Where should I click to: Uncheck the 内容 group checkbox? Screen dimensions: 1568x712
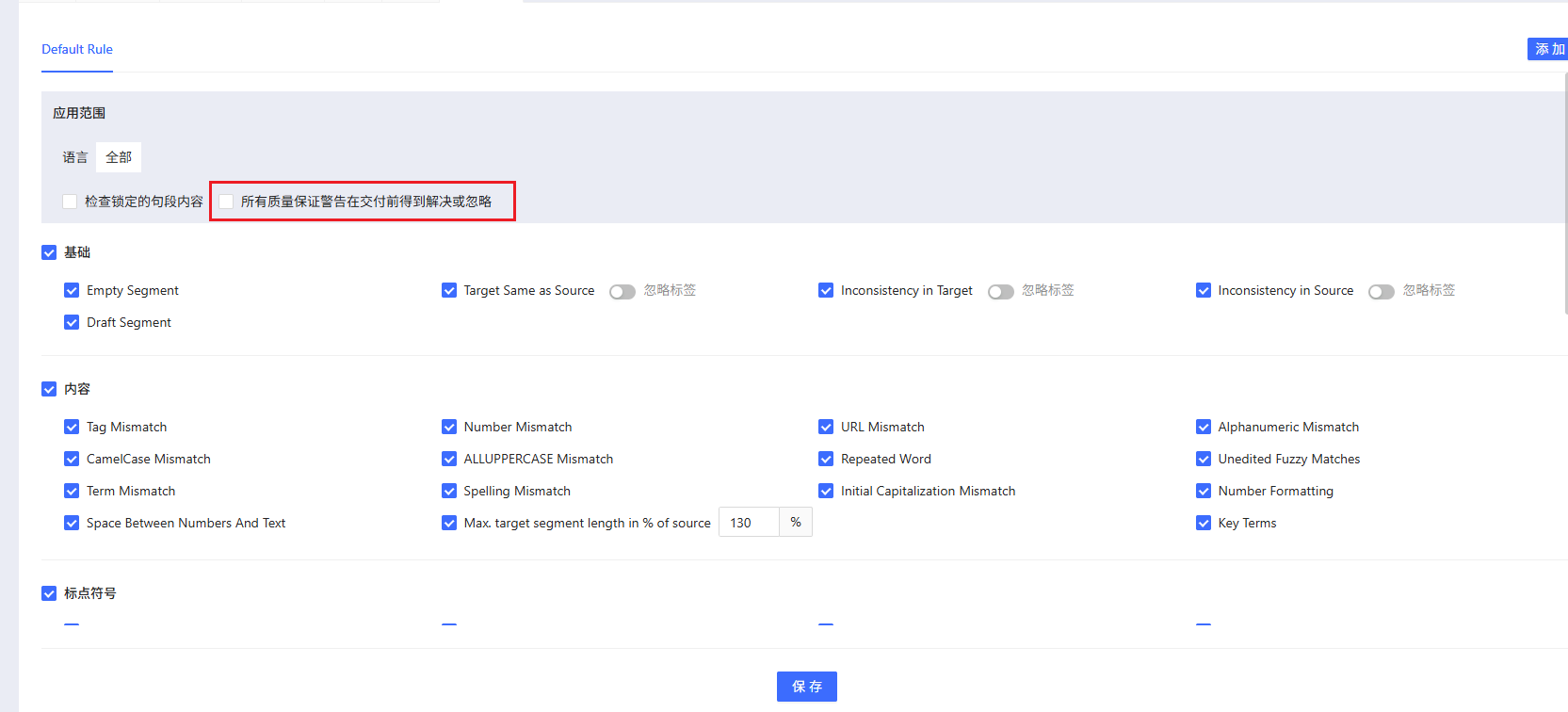tap(49, 389)
